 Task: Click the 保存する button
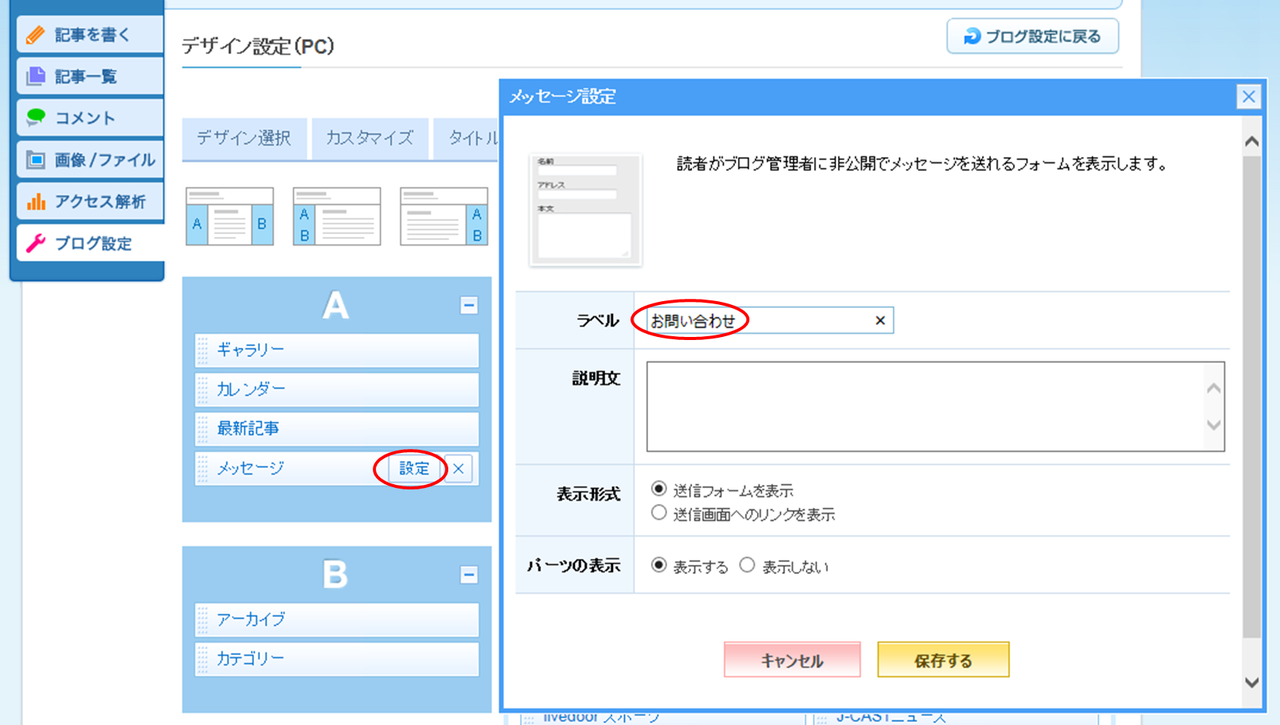pos(943,660)
